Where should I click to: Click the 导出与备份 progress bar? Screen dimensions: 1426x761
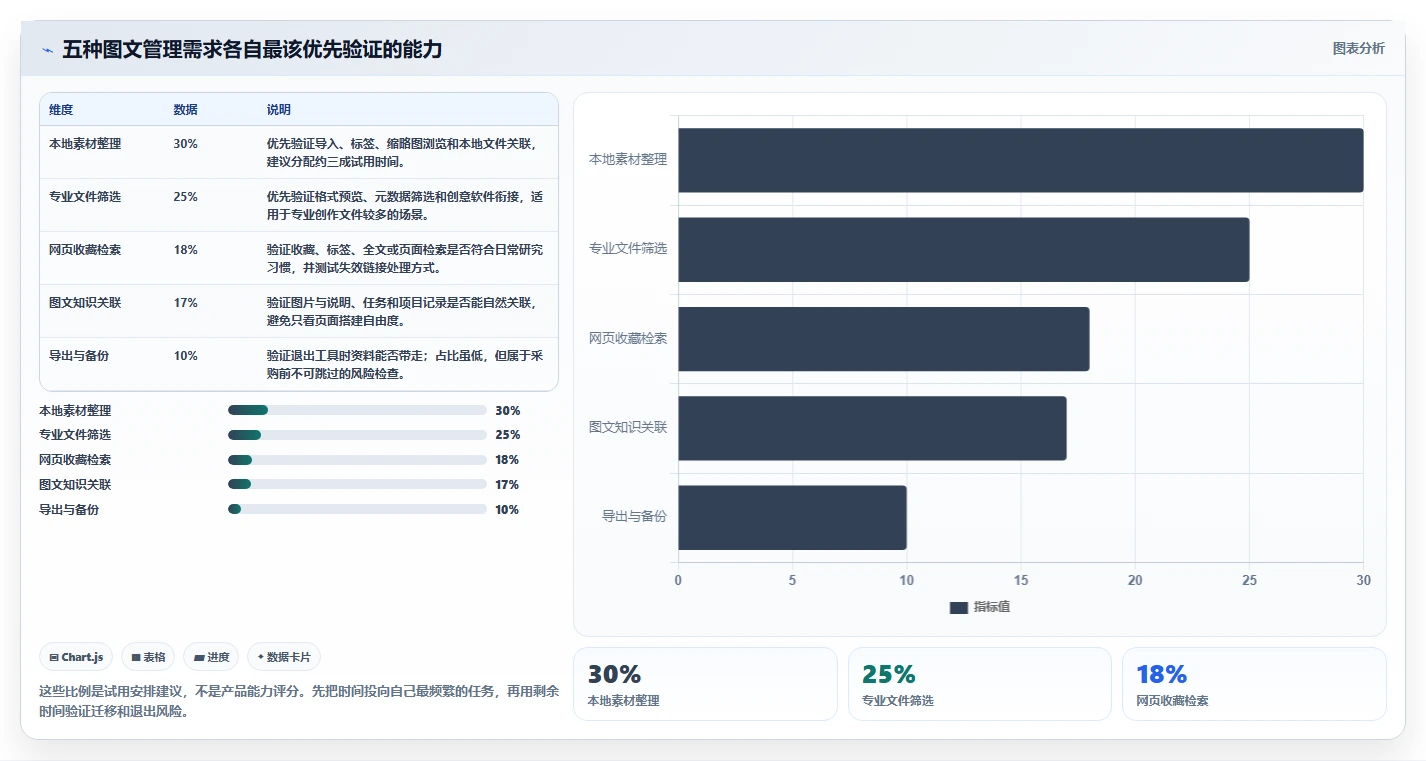click(x=357, y=509)
